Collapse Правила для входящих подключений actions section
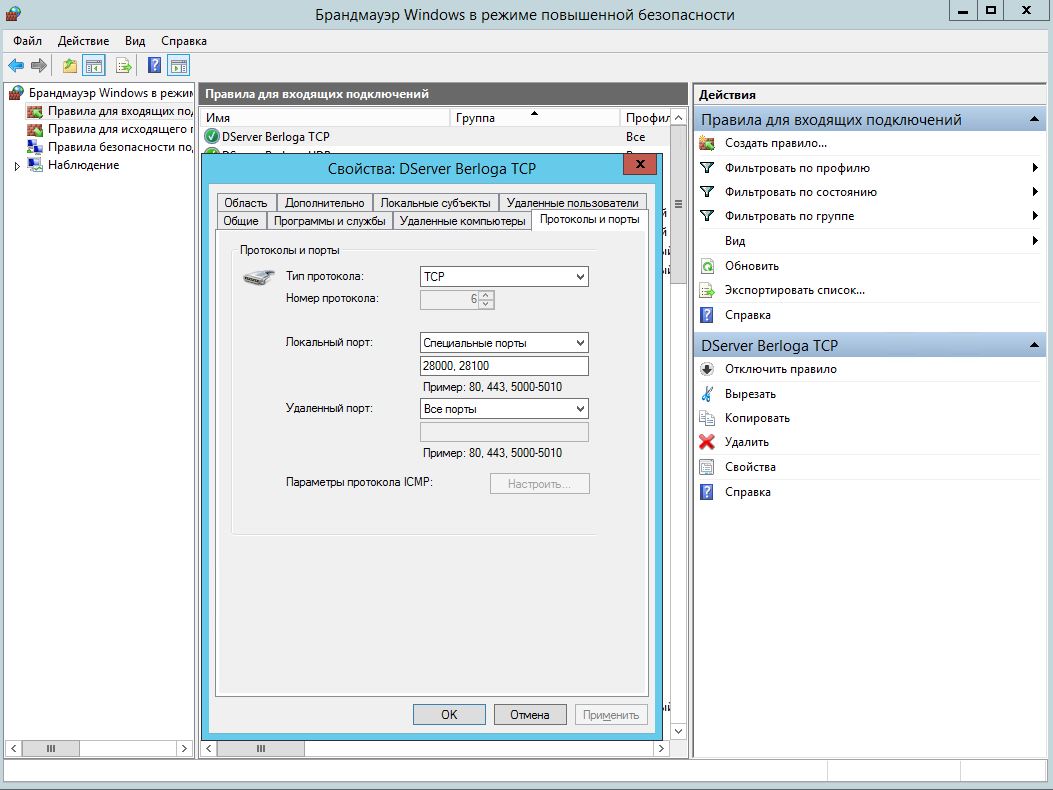Screen dimensions: 1053x790 tap(1034, 120)
